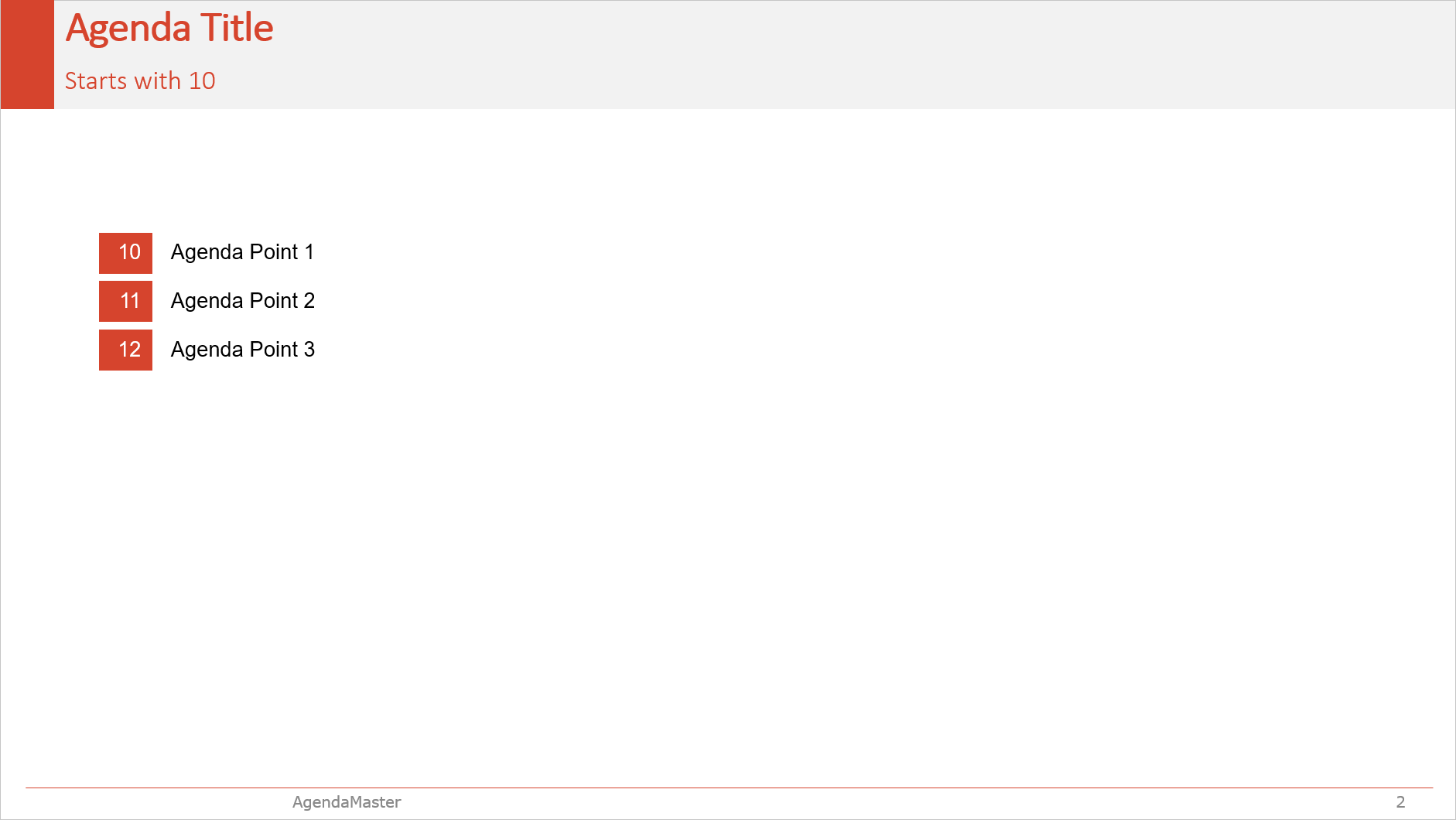Click the red number box 12
Screen dimensions: 1456x820
pyautogui.click(x=125, y=350)
